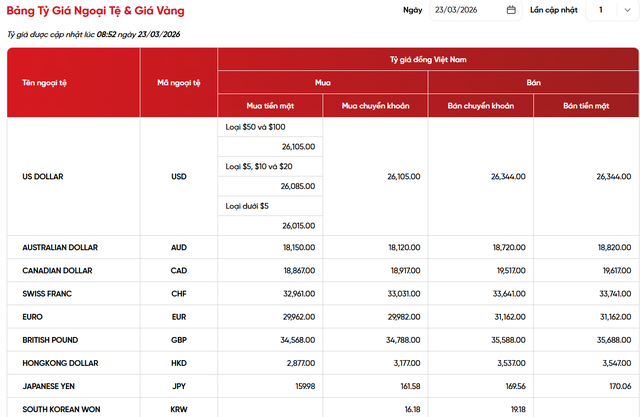Click the Mã ngoại tệ column header
Image resolution: width=640 pixels, height=417 pixels.
coord(179,83)
